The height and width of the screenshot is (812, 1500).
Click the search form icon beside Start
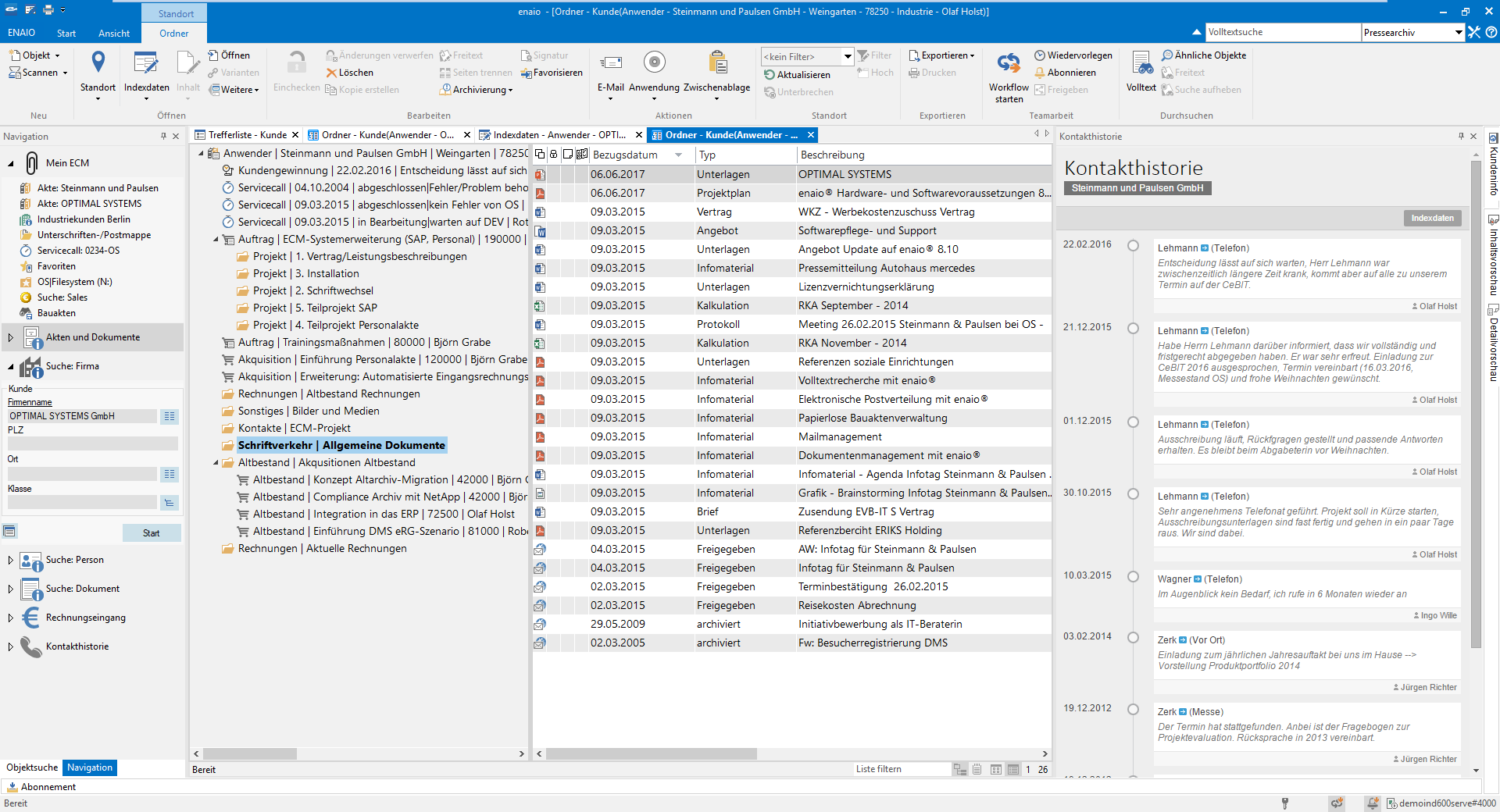pos(9,532)
